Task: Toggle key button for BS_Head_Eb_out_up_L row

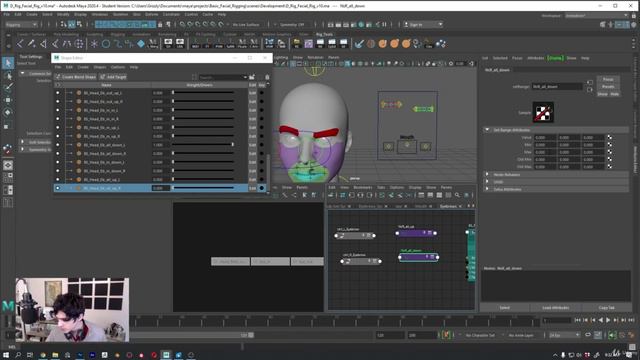Action: 262,93
